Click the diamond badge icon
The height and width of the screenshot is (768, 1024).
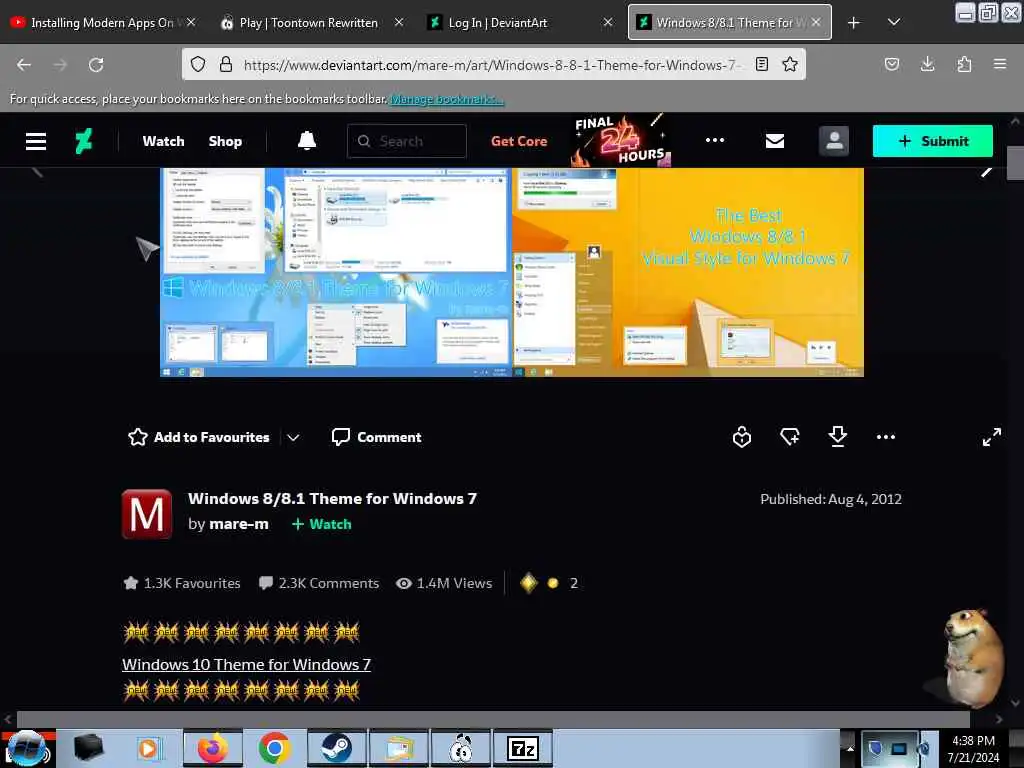(528, 583)
